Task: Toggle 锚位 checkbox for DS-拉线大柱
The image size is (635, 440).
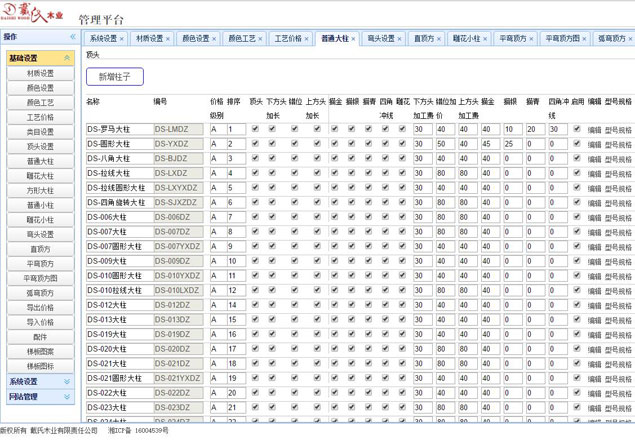Action: point(295,173)
